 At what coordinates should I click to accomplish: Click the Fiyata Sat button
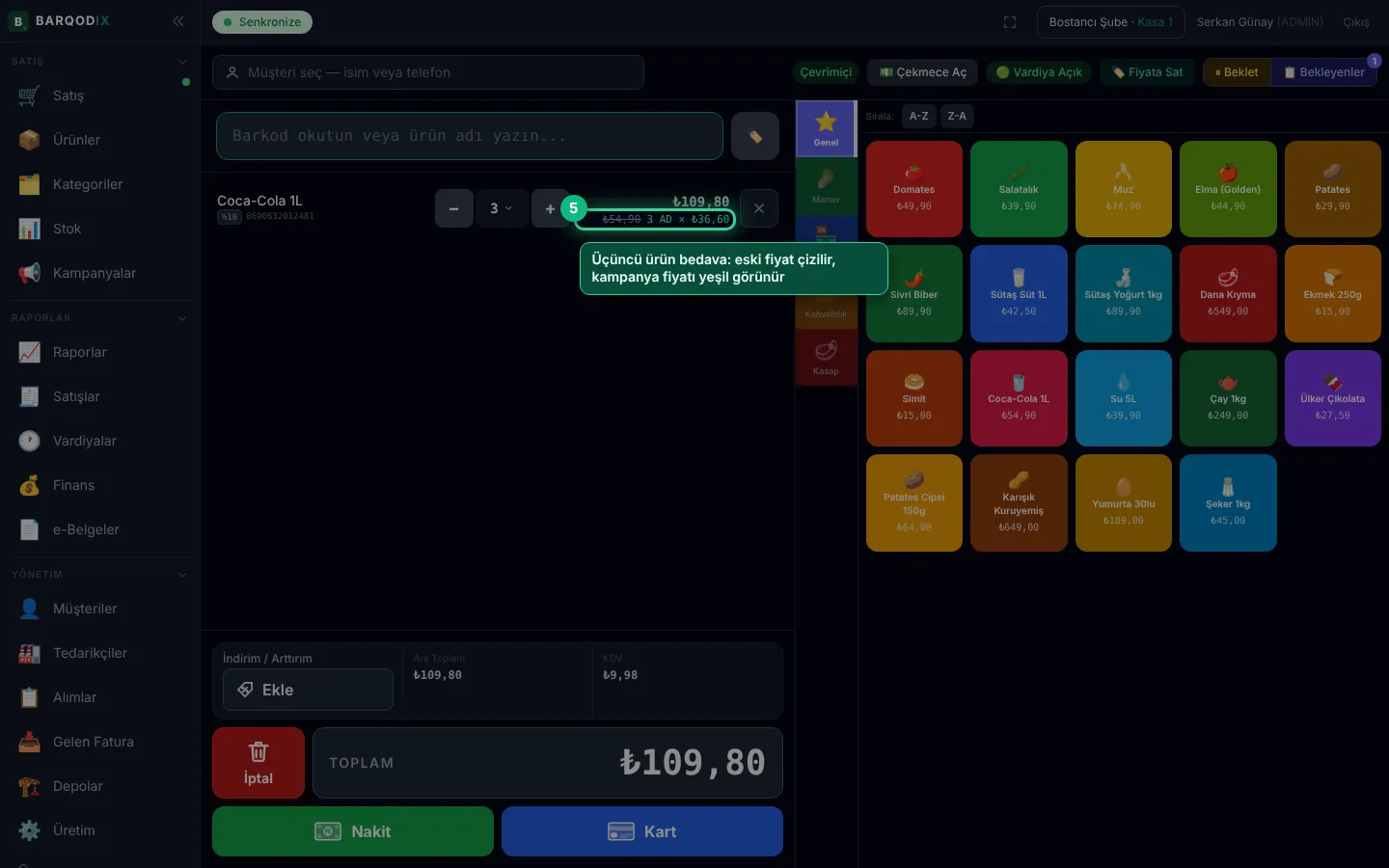click(1148, 72)
